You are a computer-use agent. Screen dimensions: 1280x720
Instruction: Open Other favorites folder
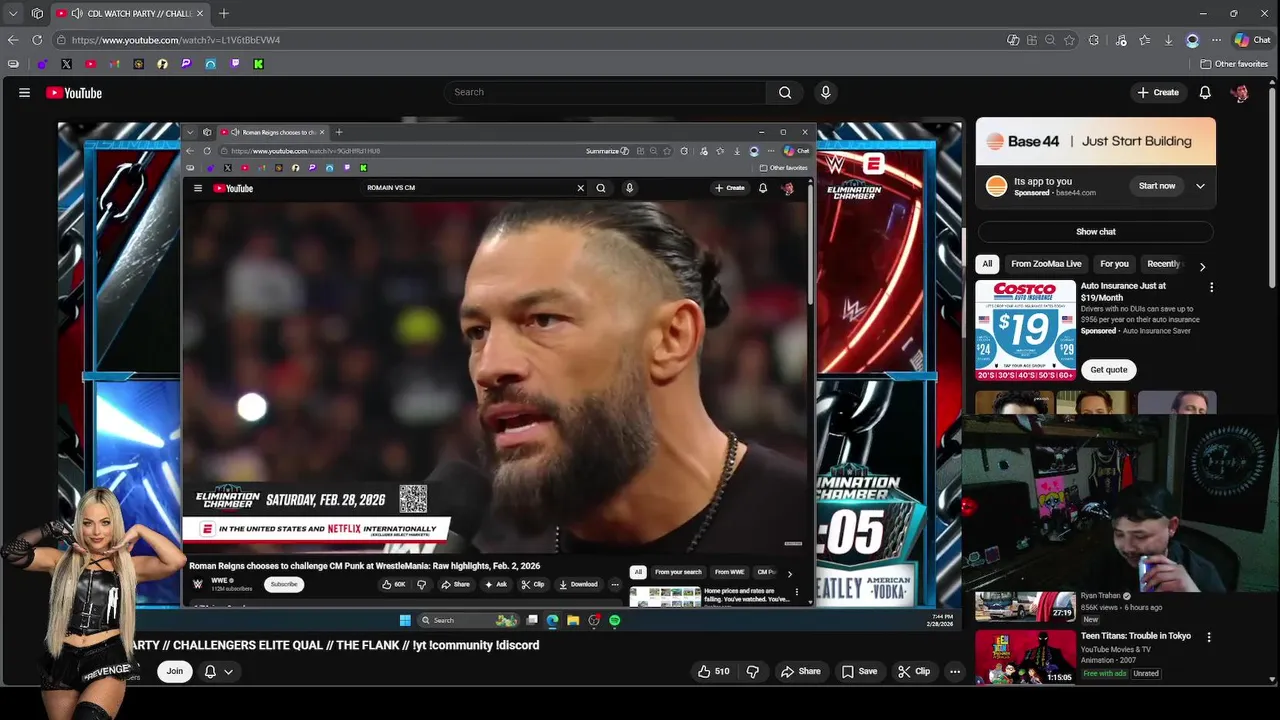[1234, 64]
